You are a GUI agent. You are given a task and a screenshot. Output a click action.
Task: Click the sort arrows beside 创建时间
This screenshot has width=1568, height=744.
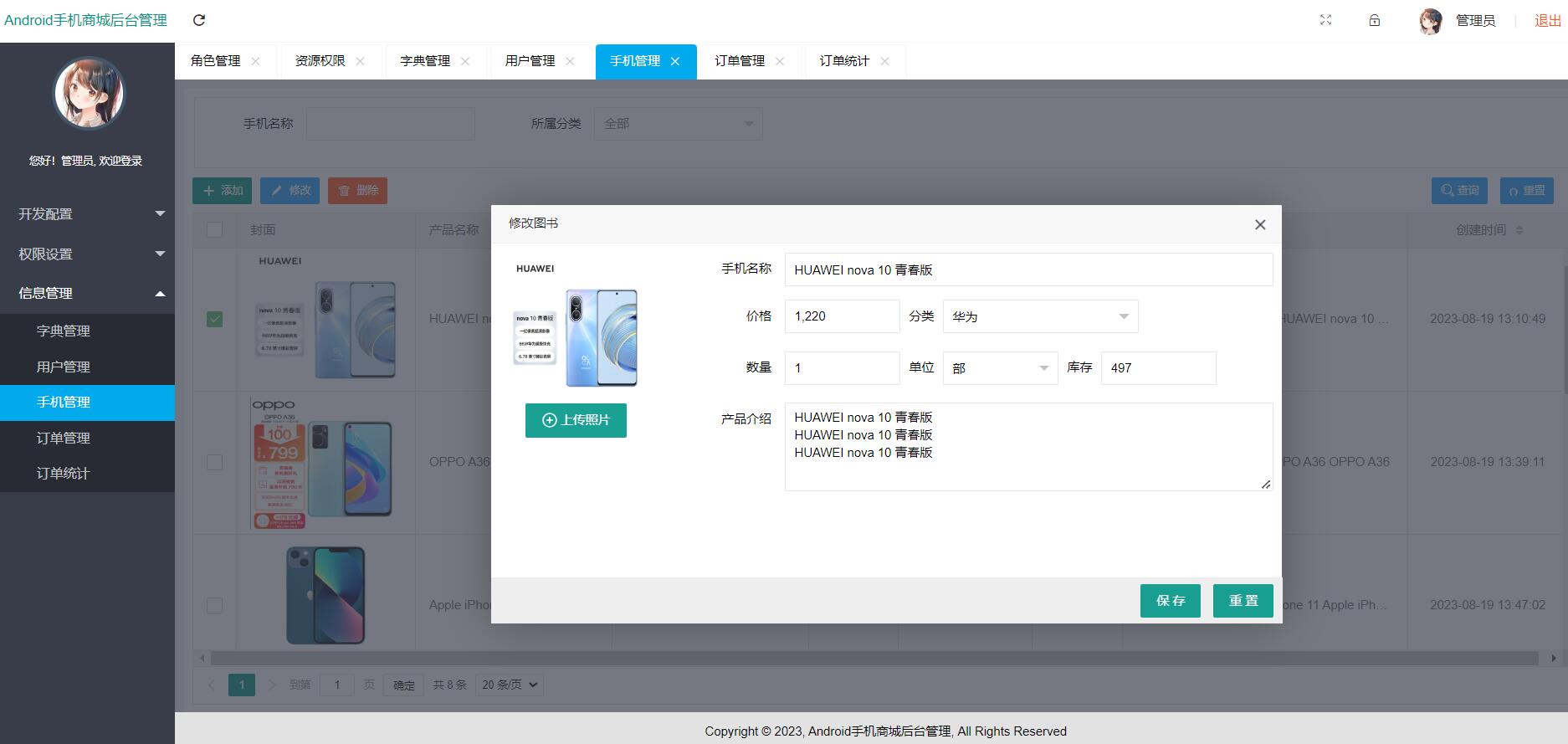[1519, 230]
